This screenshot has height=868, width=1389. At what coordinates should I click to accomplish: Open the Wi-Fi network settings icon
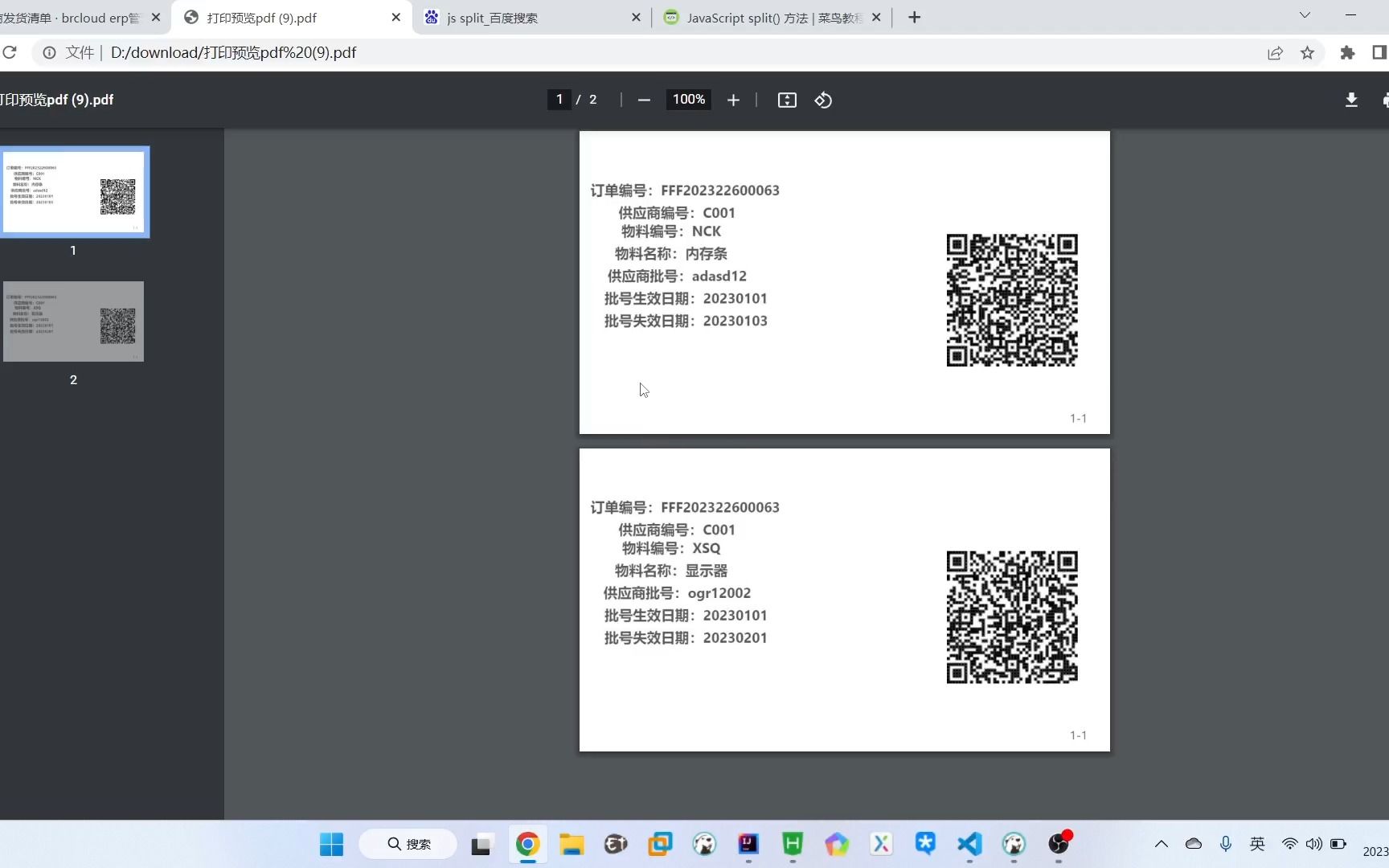point(1289,844)
